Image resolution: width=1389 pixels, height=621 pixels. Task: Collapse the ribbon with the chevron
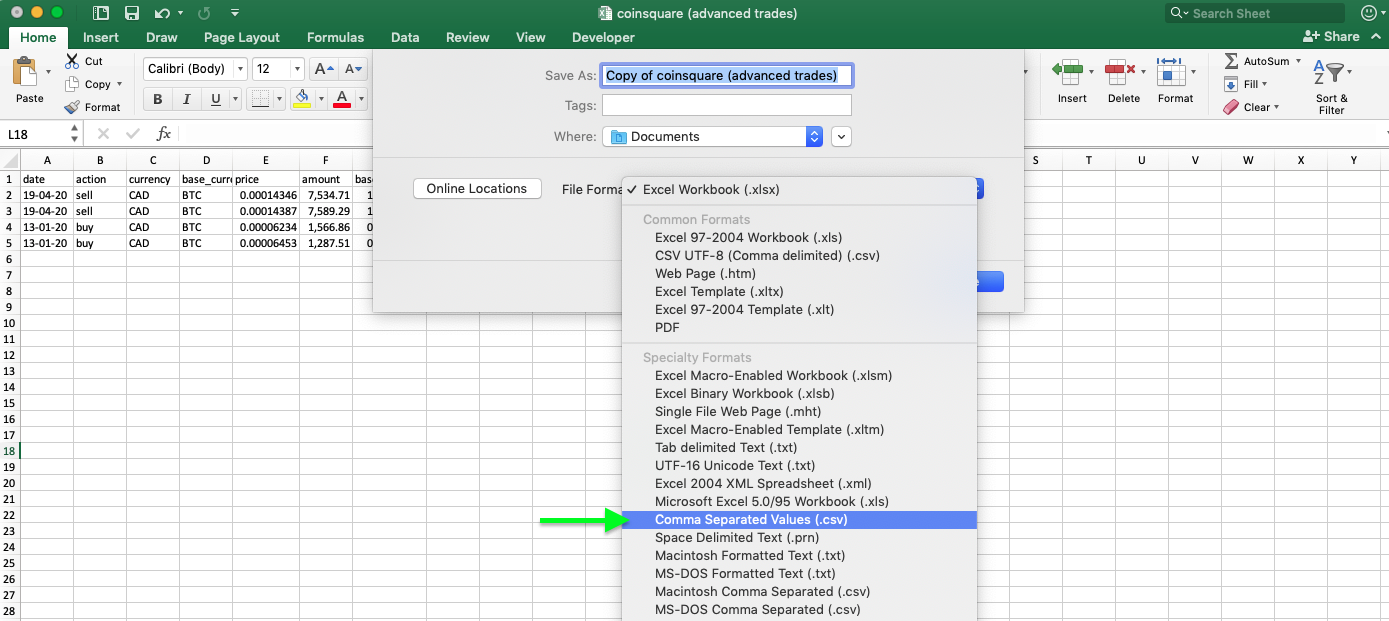coord(1378,37)
